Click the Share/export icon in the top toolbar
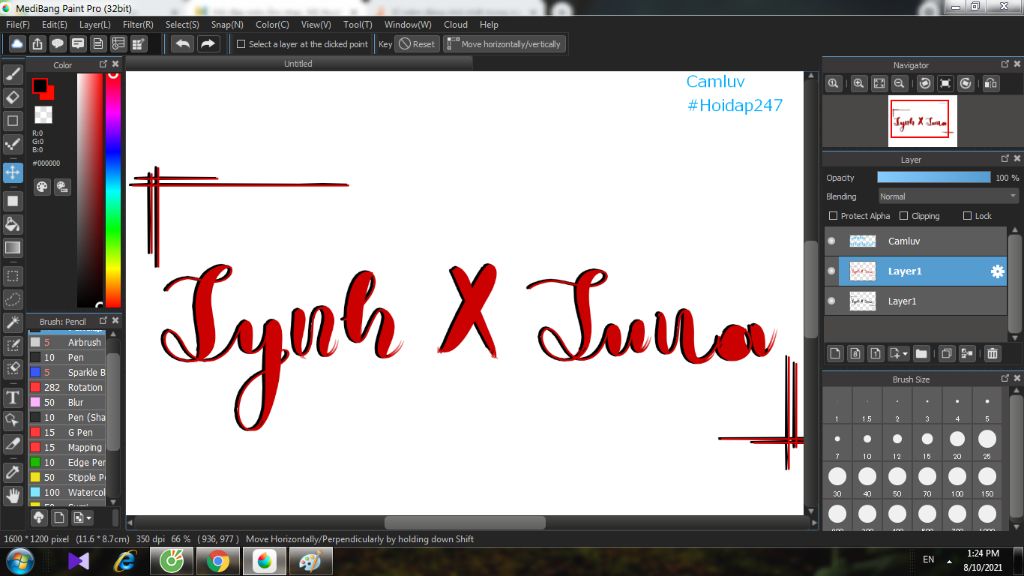 (x=37, y=44)
